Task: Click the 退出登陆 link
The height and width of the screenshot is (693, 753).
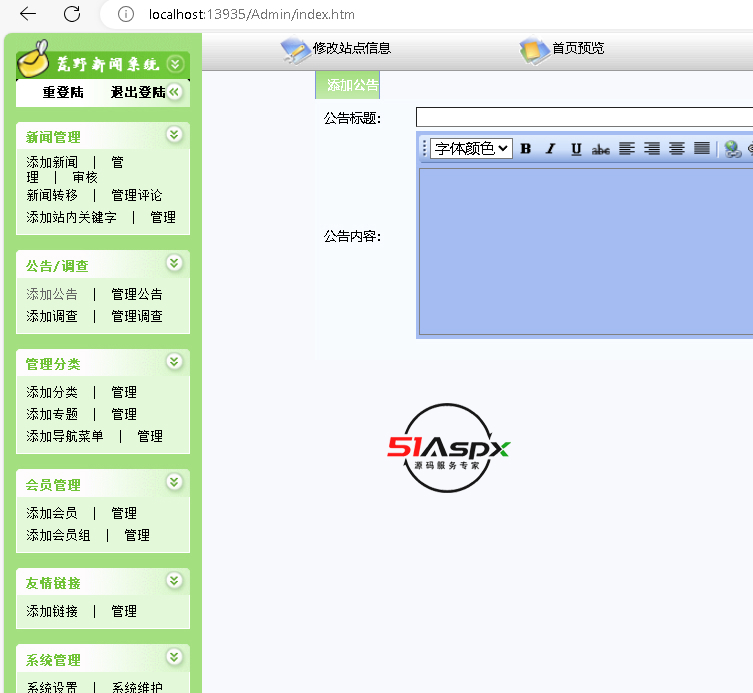Action: 138,92
